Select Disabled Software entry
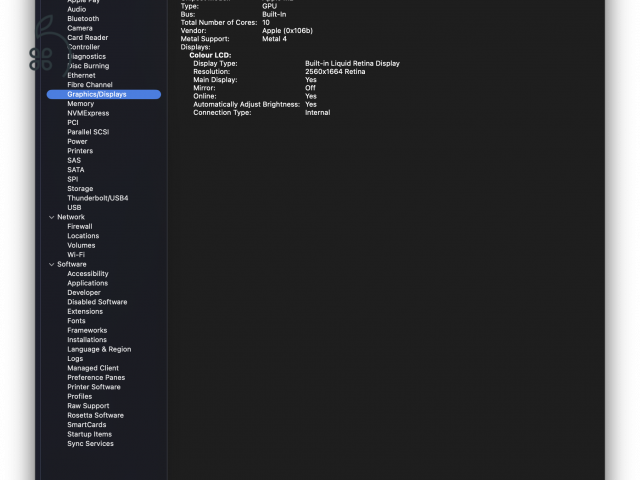The image size is (640, 480). coord(97,302)
